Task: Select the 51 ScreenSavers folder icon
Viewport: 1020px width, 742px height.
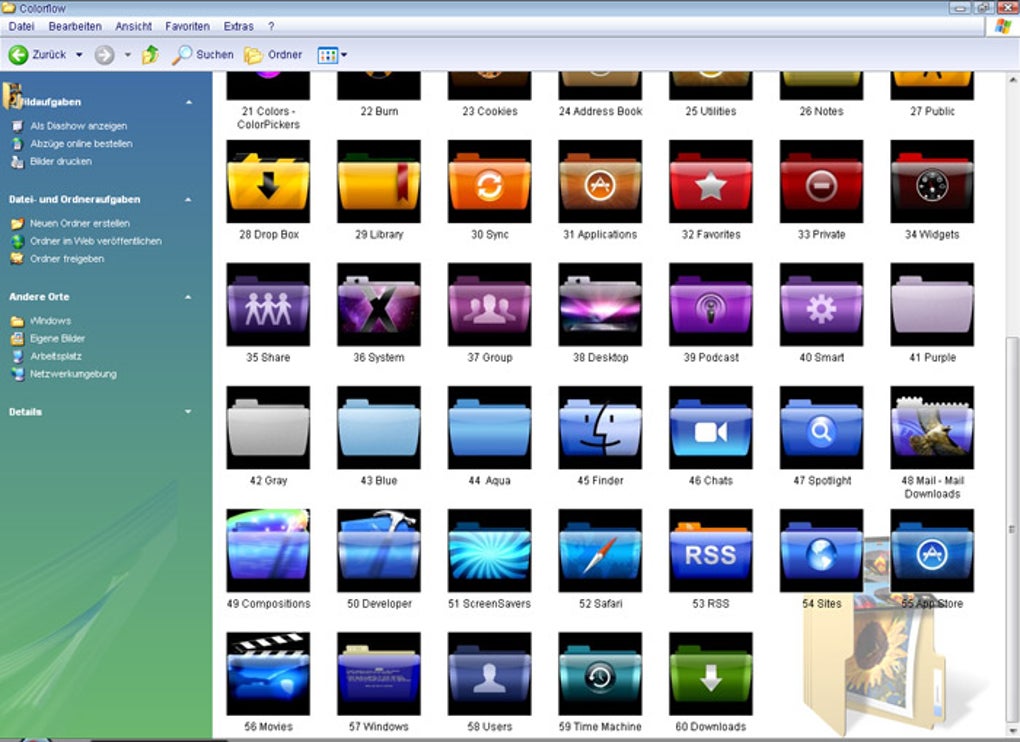Action: click(x=489, y=550)
